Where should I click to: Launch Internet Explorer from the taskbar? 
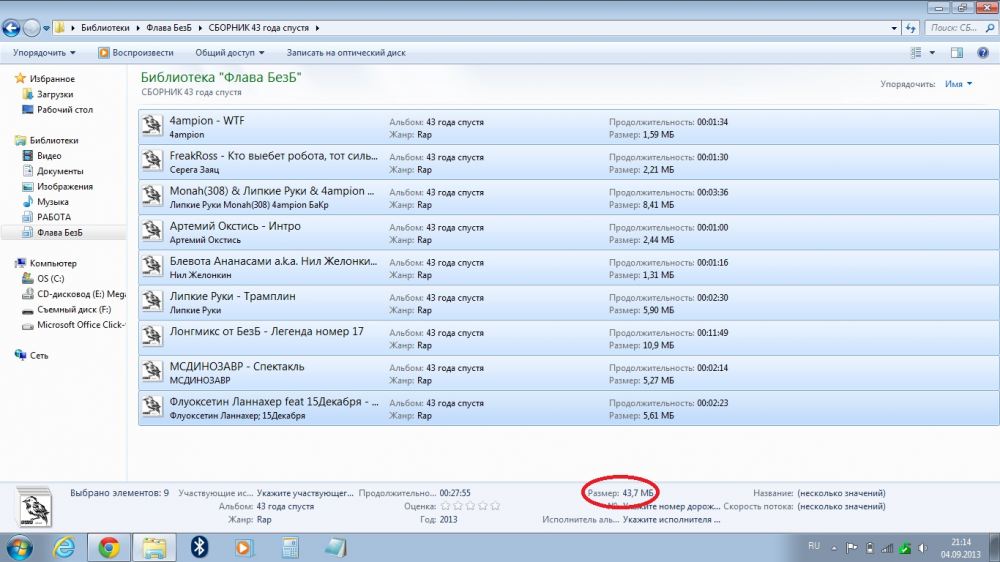(64, 548)
